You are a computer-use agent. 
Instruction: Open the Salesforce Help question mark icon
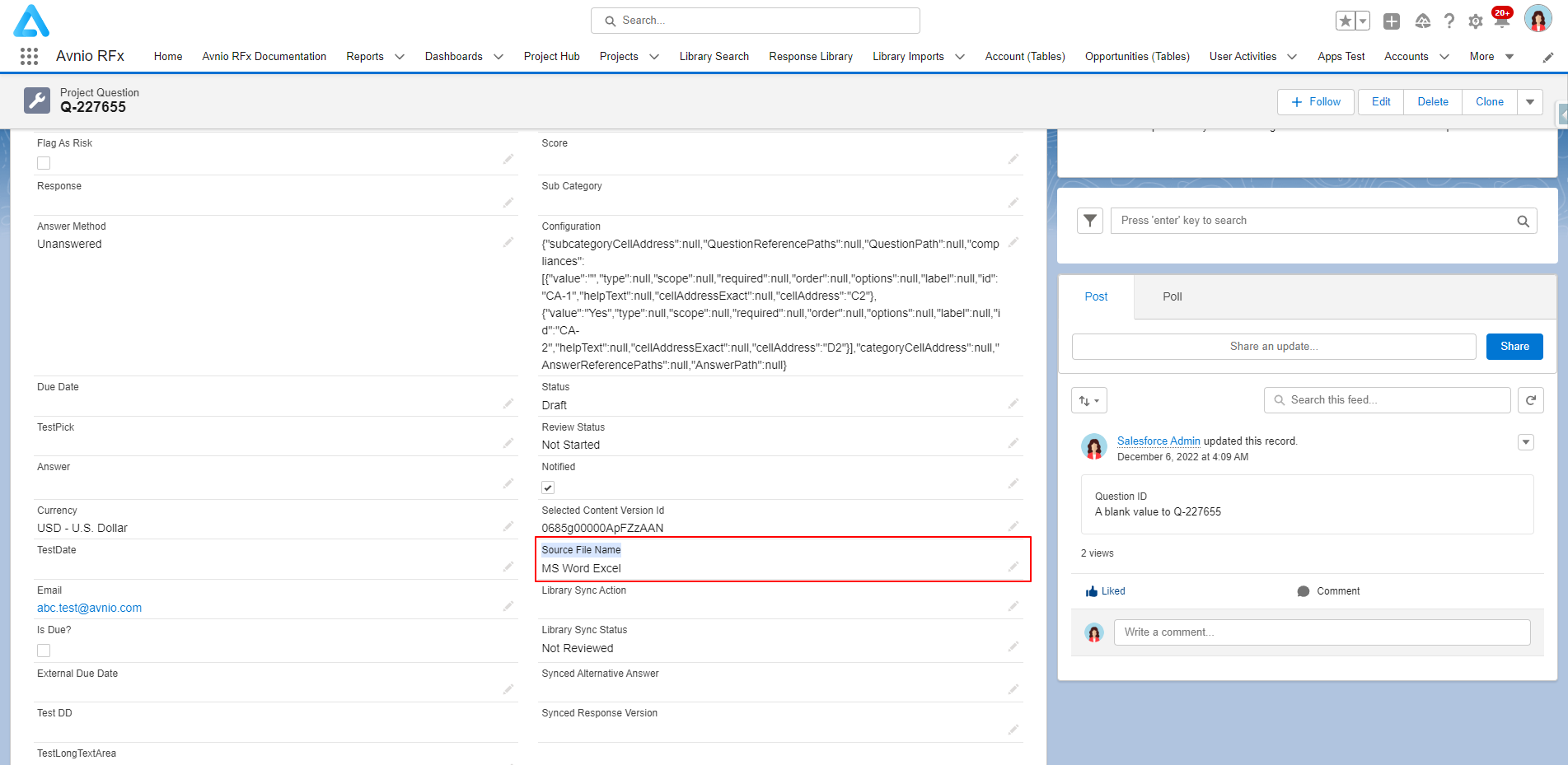coord(1449,21)
